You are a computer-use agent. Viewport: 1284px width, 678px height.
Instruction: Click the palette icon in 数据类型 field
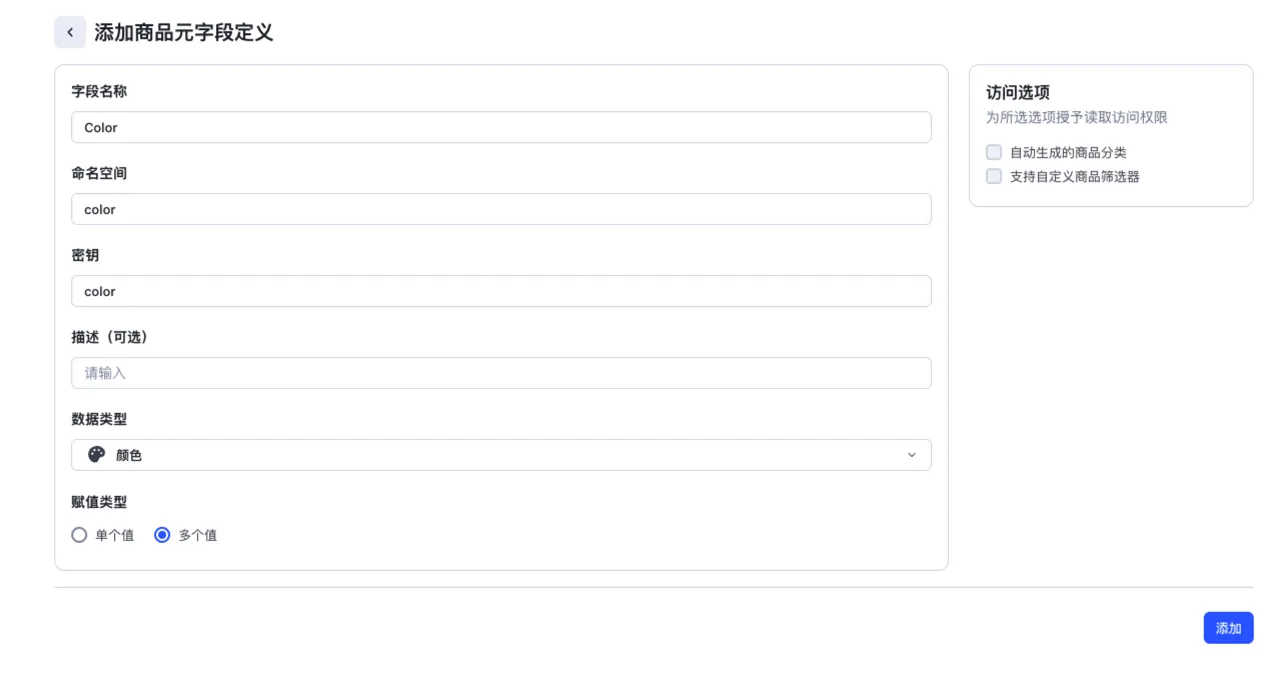pos(97,455)
